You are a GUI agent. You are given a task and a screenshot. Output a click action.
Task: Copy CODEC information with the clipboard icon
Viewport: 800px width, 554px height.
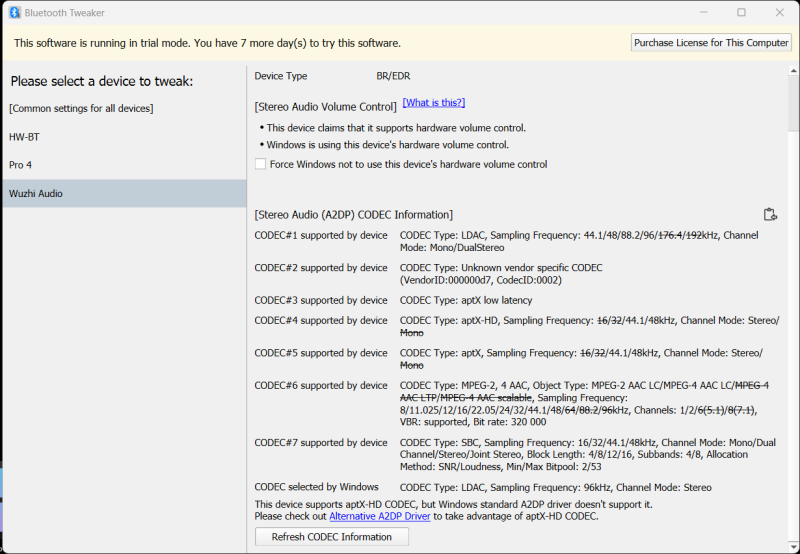770,215
